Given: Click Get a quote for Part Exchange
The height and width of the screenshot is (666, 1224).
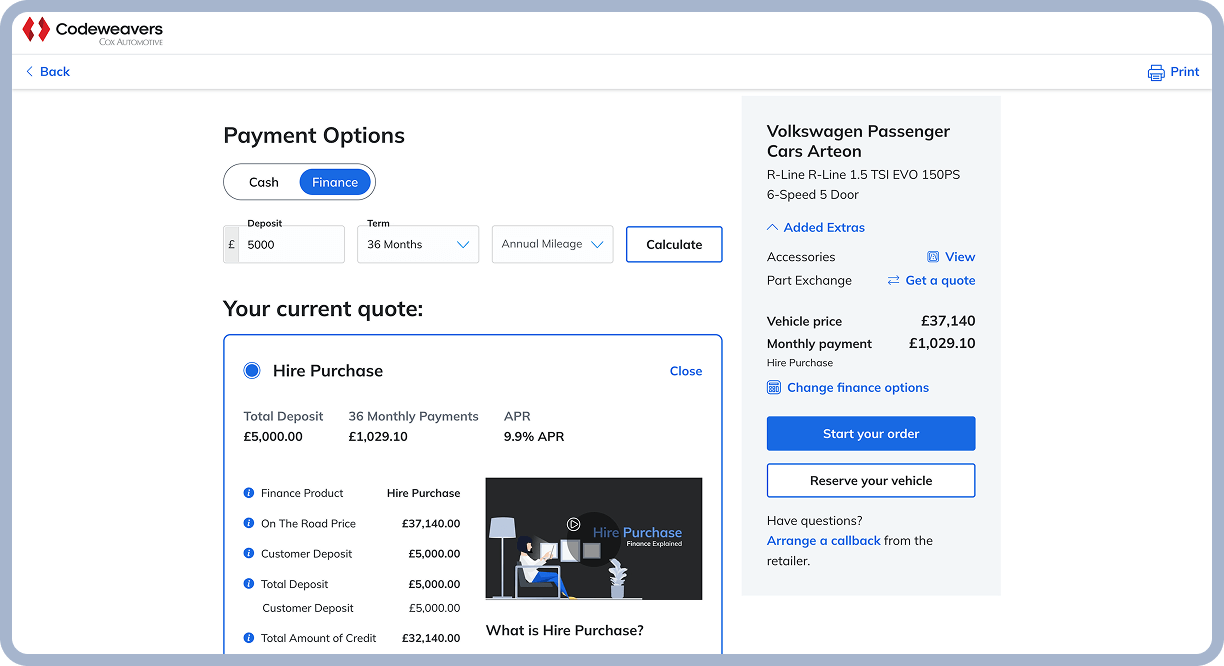Looking at the screenshot, I should pos(940,281).
